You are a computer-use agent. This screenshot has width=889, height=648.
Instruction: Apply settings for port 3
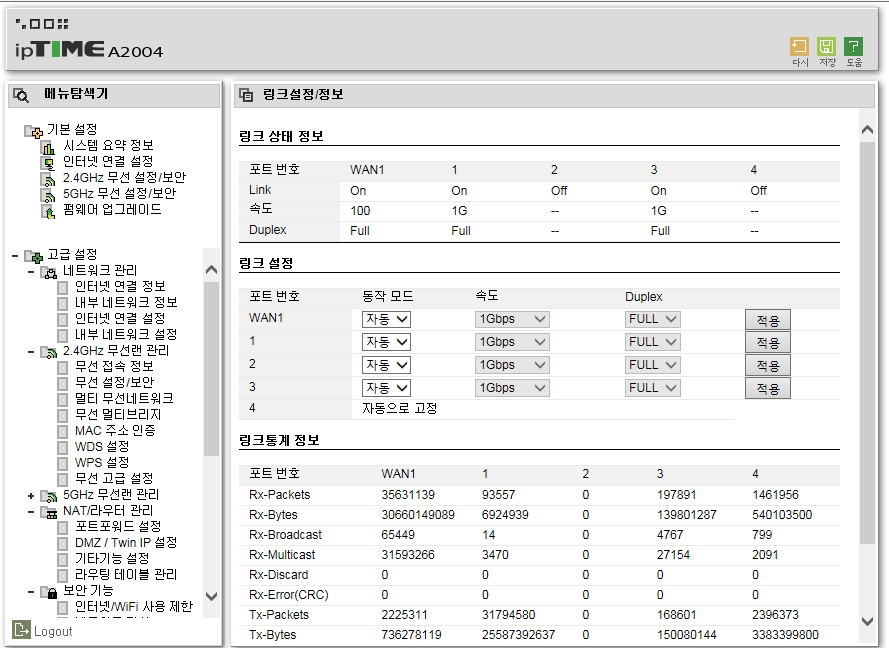(x=768, y=389)
